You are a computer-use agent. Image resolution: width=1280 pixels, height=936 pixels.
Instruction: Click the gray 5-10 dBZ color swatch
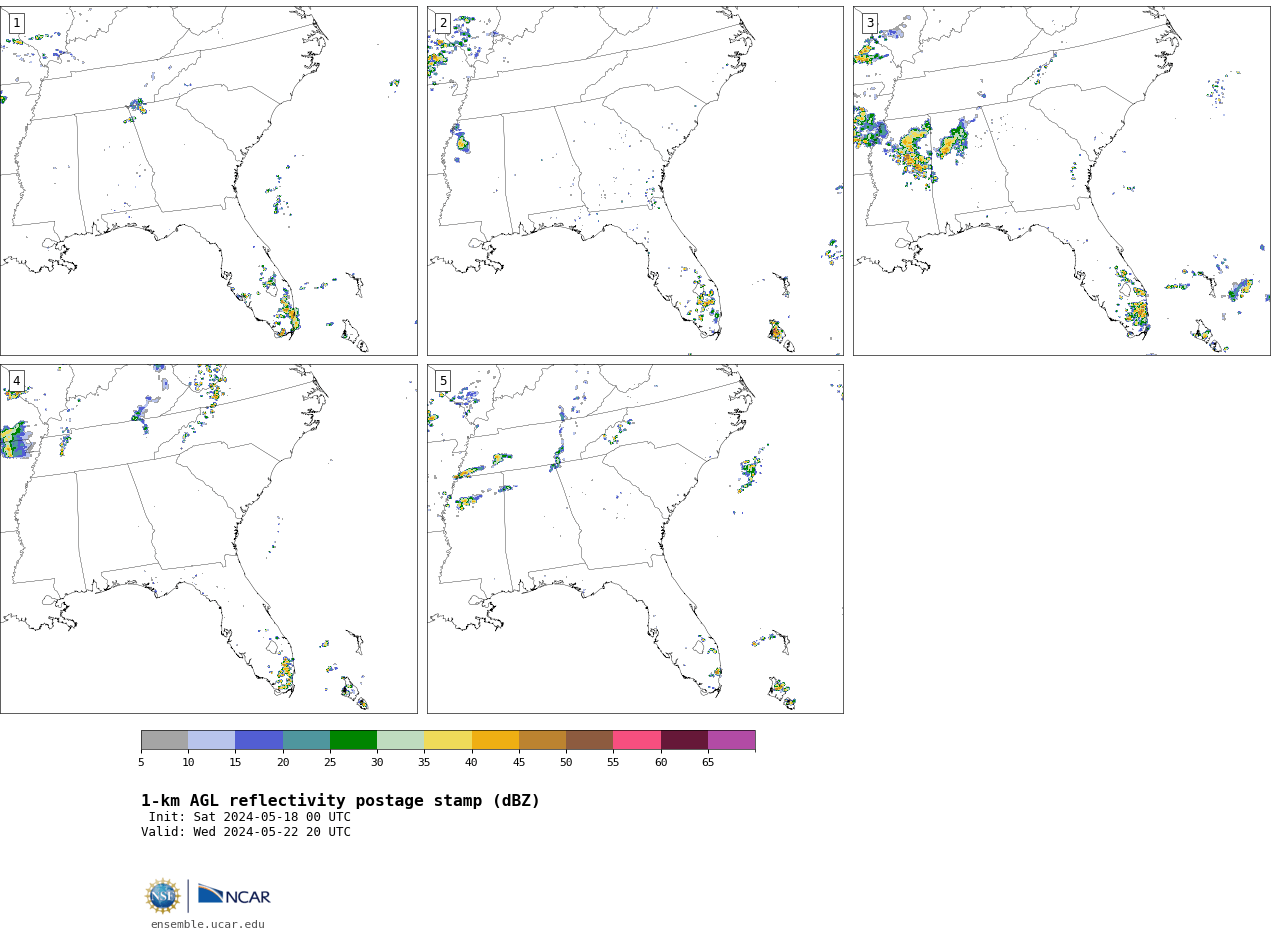point(164,740)
